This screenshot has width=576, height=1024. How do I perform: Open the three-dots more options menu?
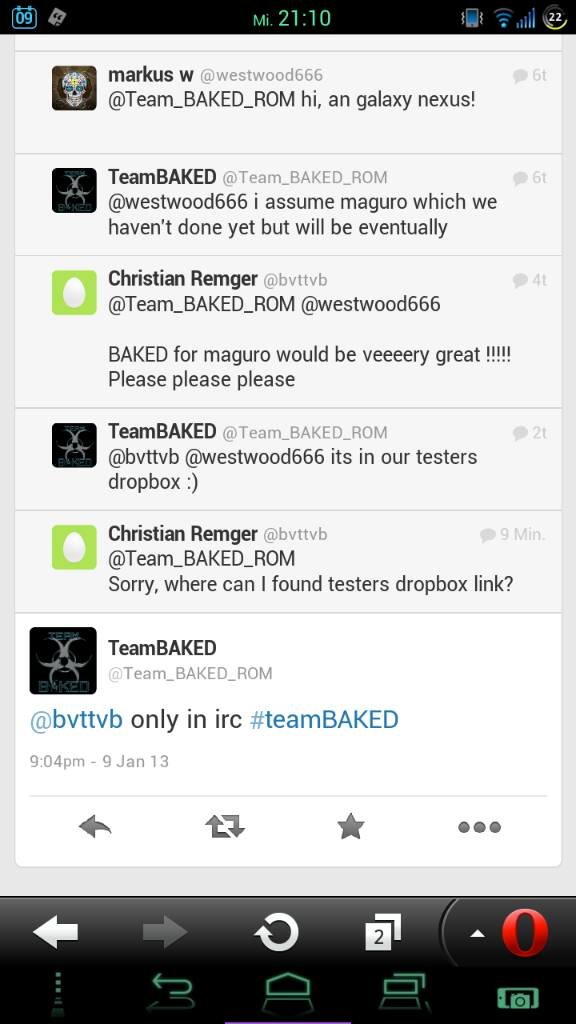pyautogui.click(x=479, y=827)
